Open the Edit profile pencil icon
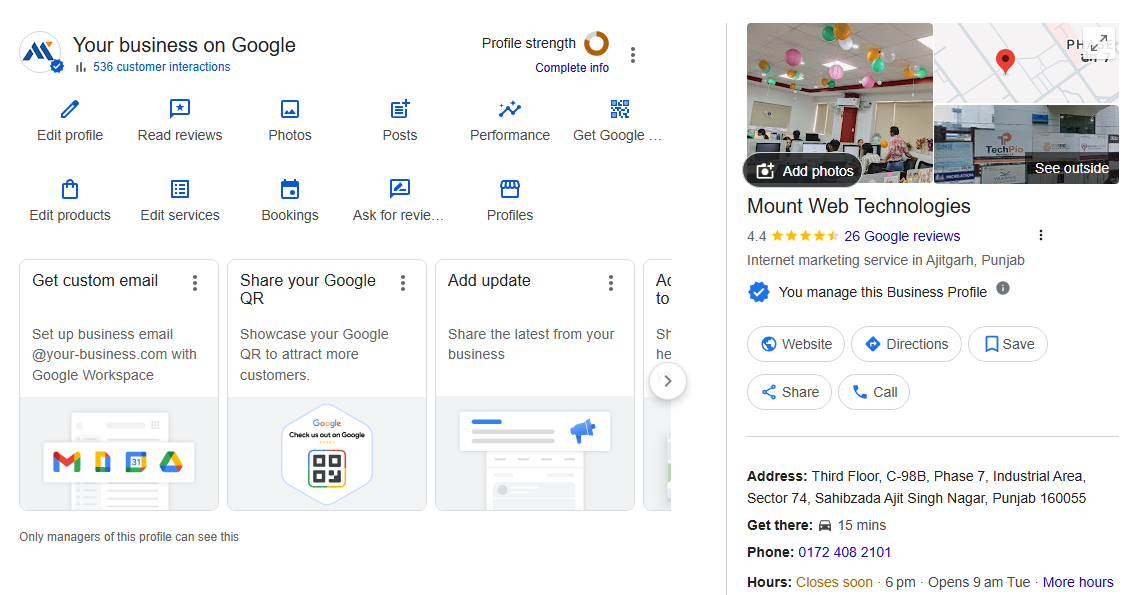 [x=70, y=110]
